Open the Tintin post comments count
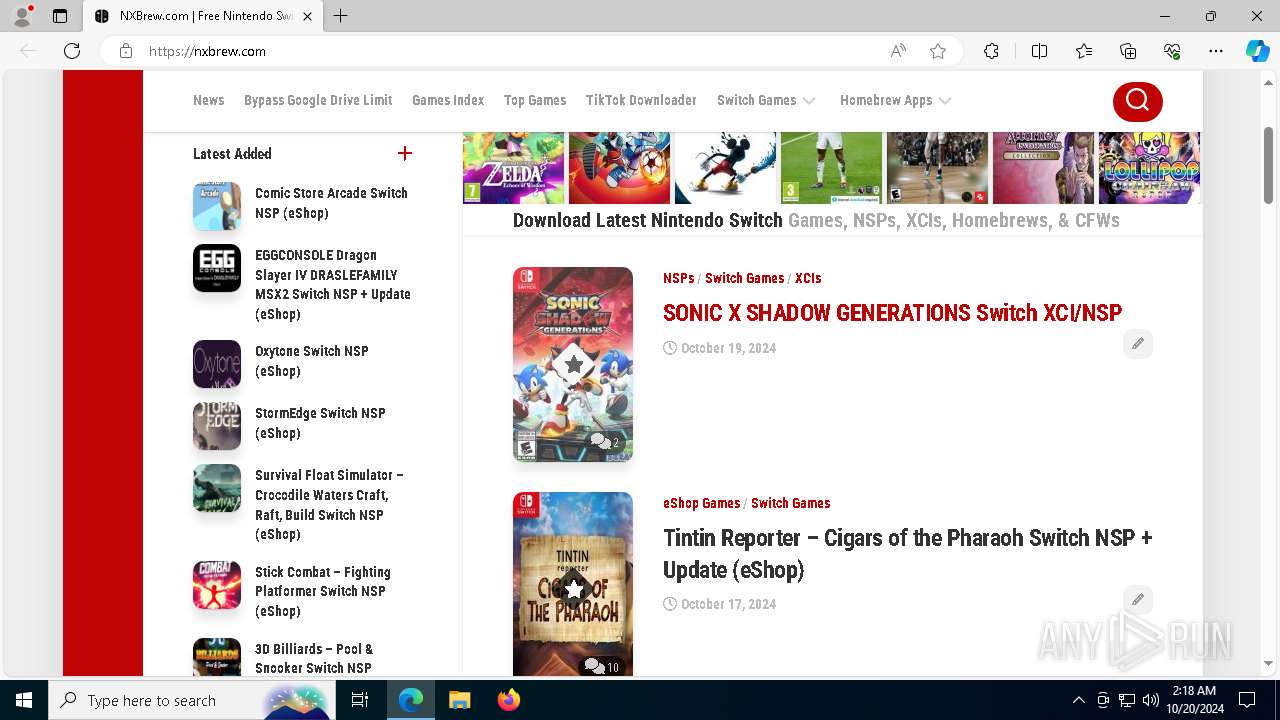 pos(602,666)
